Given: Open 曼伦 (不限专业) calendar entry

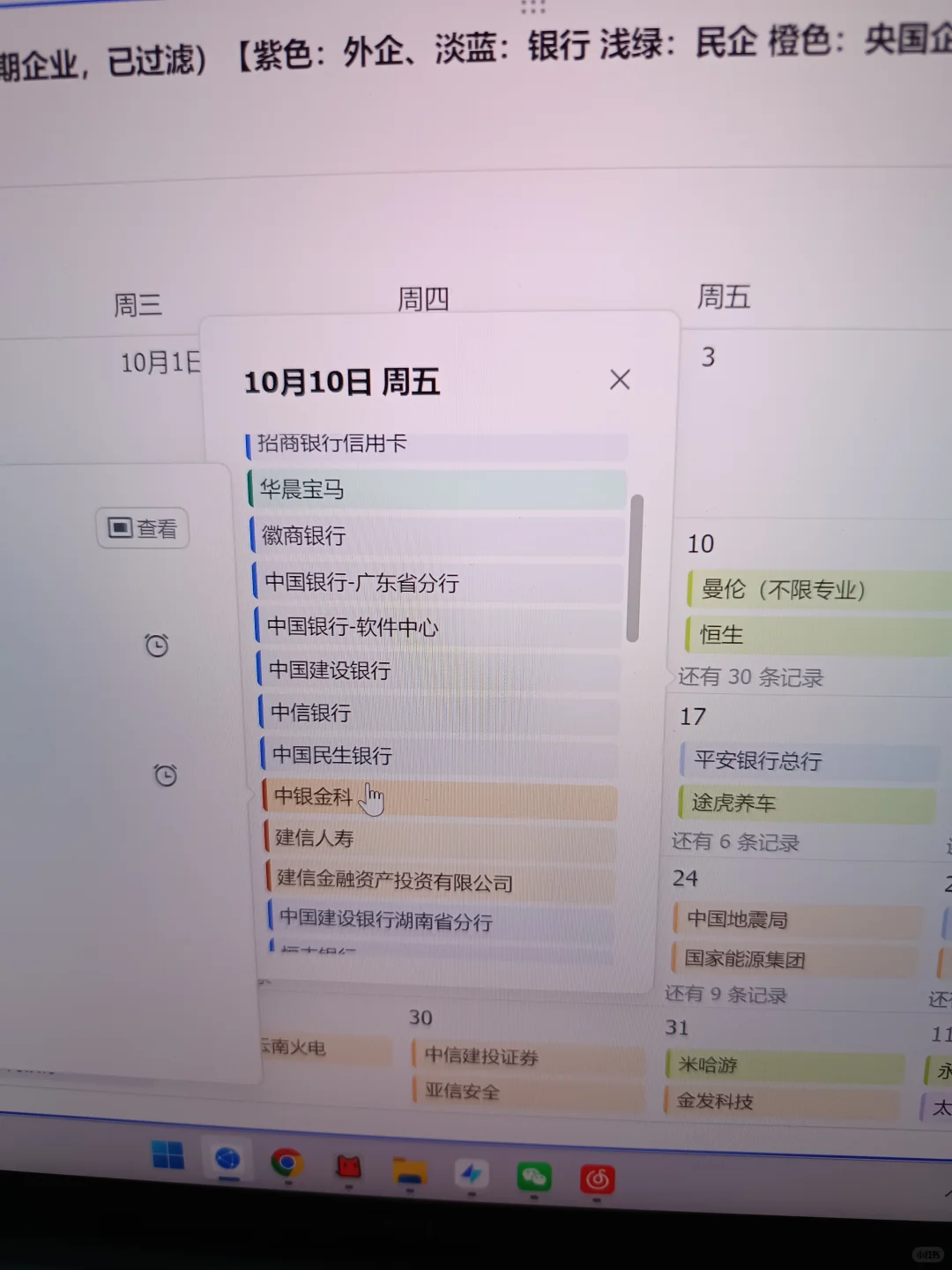Looking at the screenshot, I should [820, 589].
